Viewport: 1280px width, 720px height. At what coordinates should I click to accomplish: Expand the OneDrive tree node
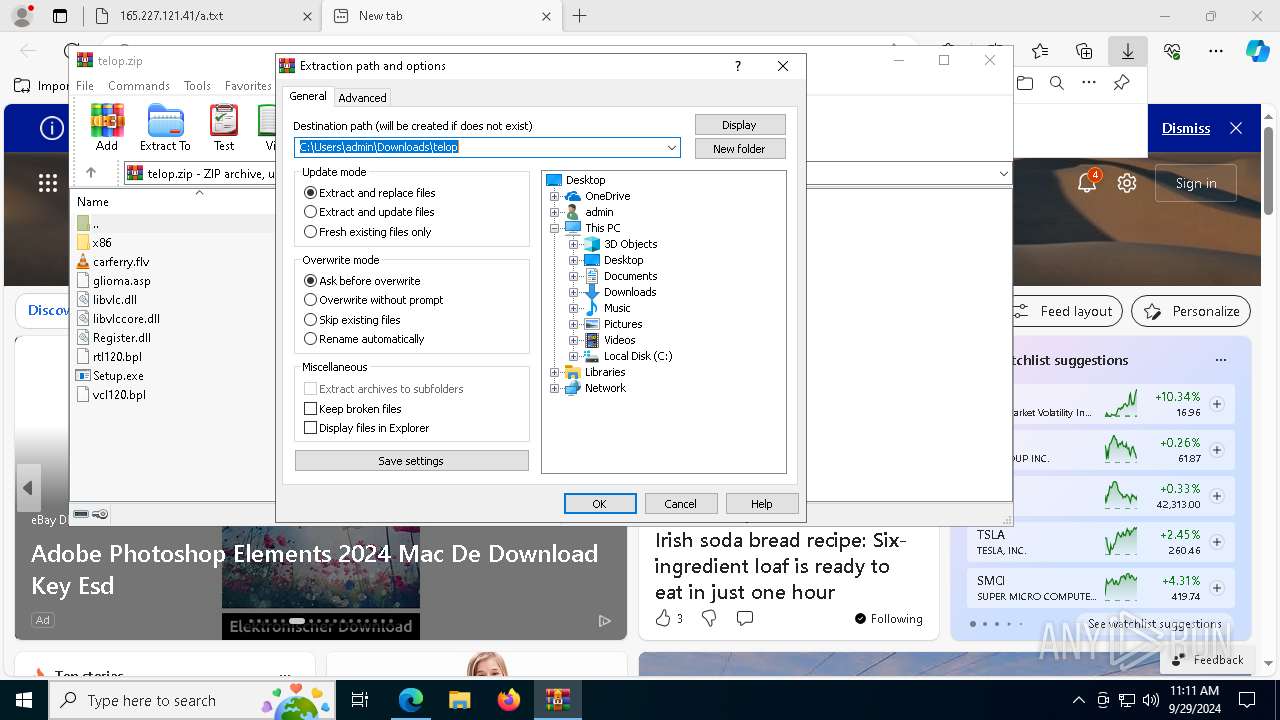[x=555, y=196]
